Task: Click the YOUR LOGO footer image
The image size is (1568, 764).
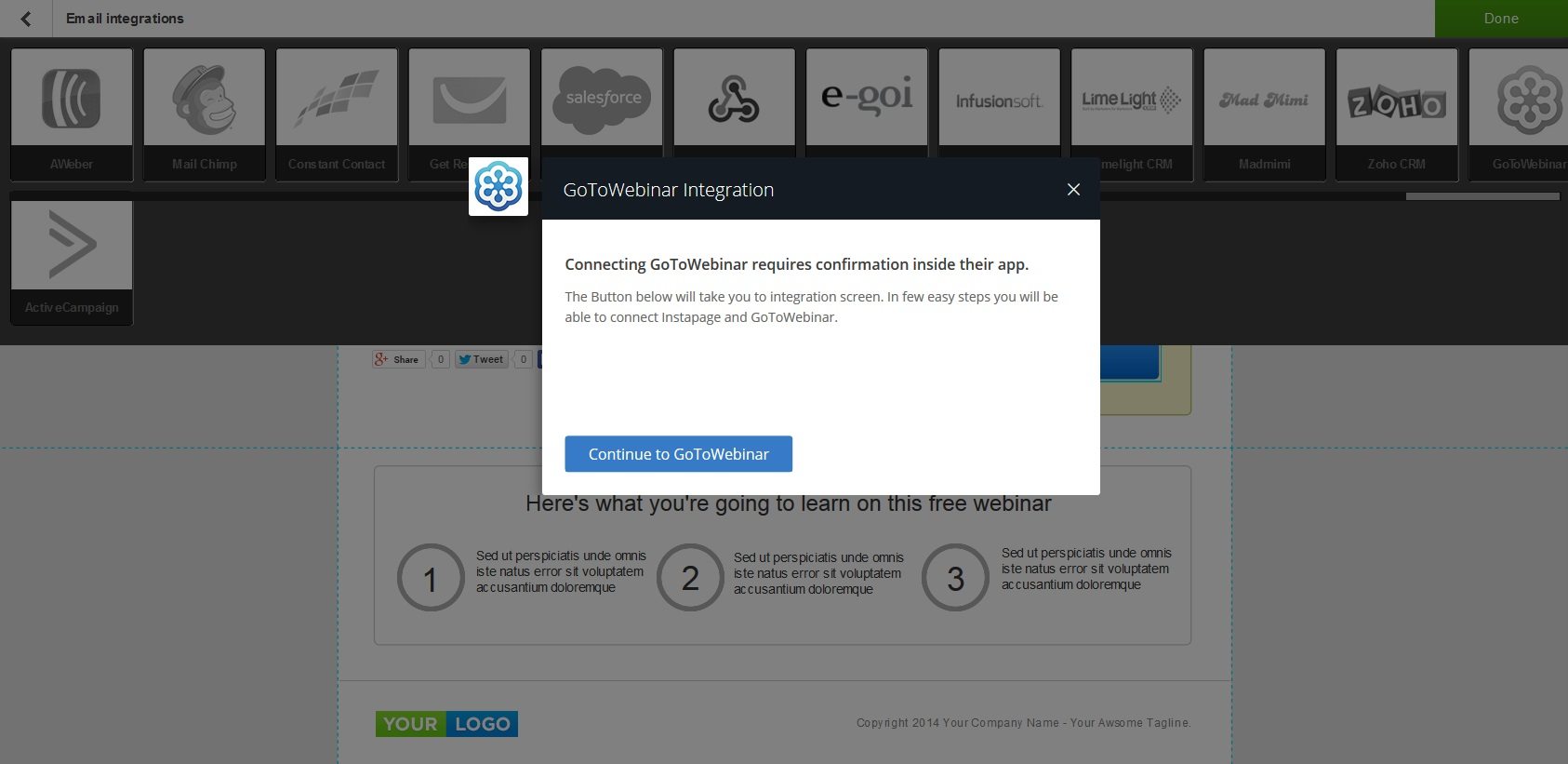Action: coord(446,724)
